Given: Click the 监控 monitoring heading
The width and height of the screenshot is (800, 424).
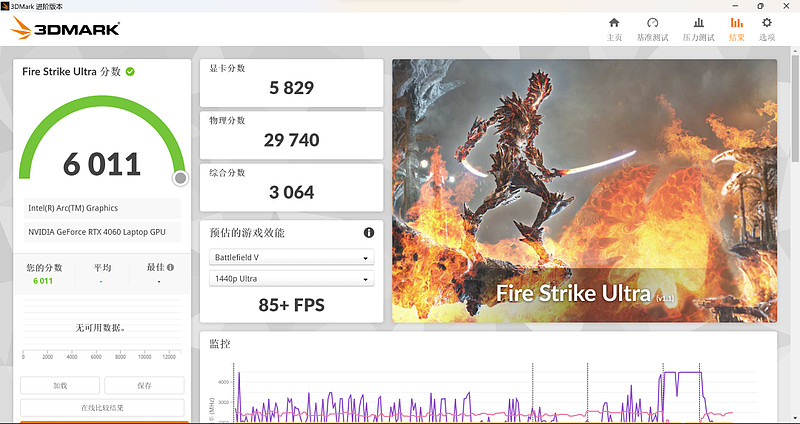Looking at the screenshot, I should [220, 344].
